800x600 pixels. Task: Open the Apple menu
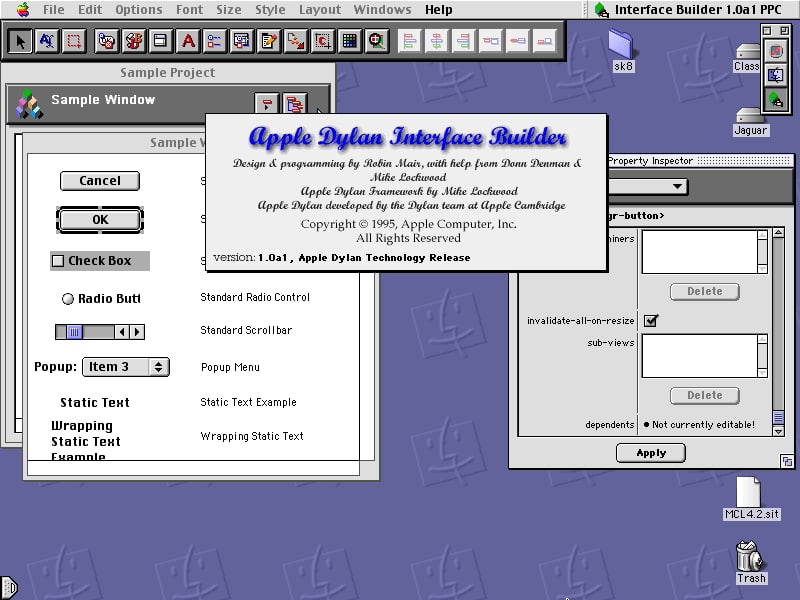[23, 9]
